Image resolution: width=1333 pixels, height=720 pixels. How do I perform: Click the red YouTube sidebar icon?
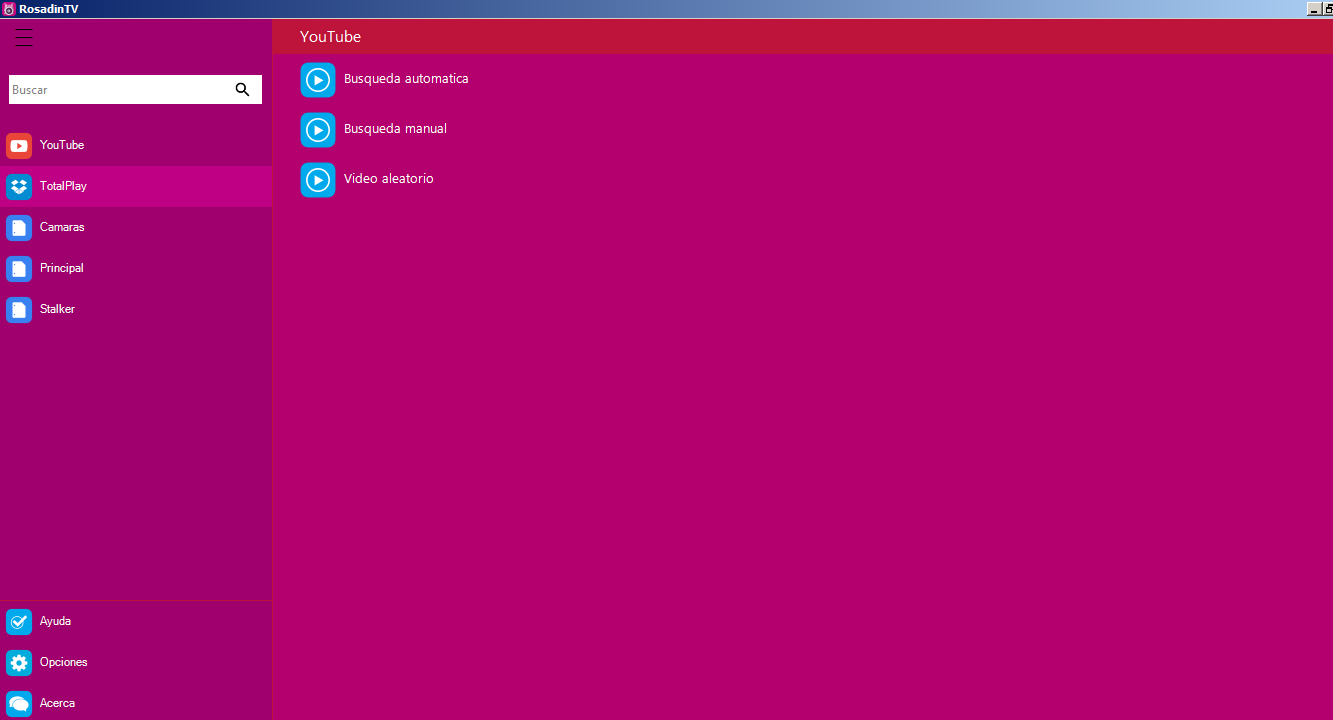19,146
